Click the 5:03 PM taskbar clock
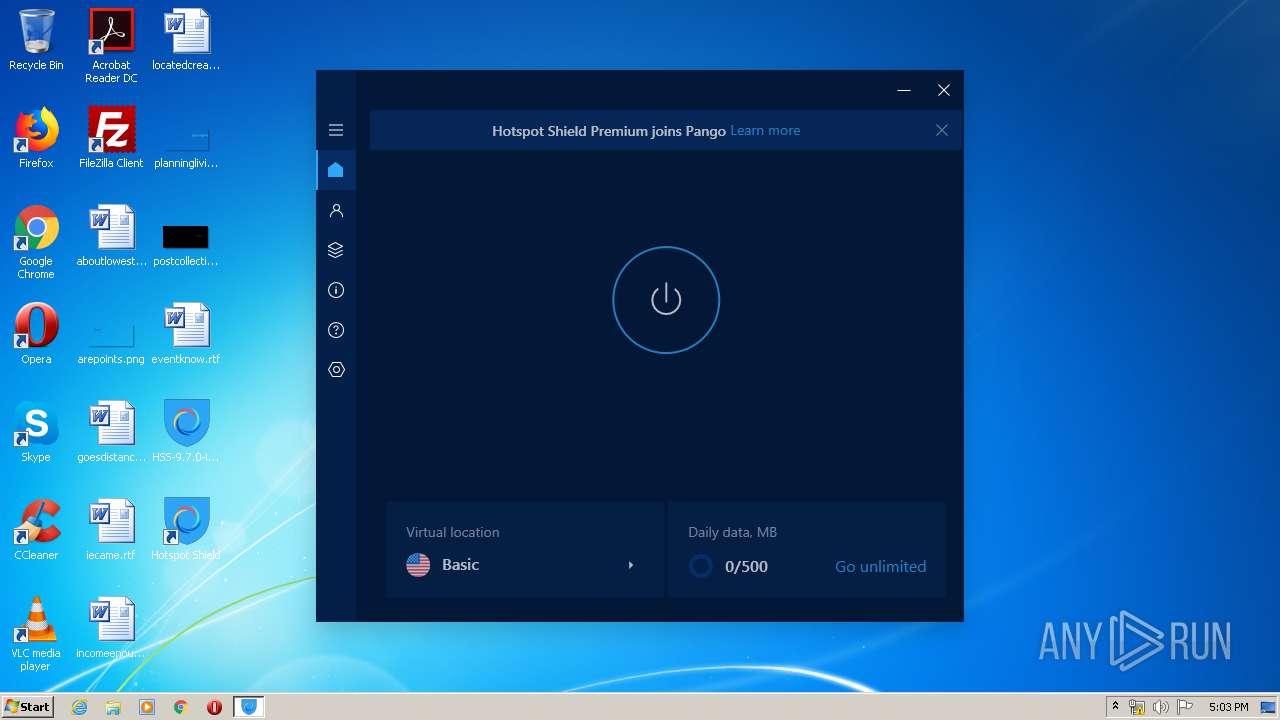 1228,707
